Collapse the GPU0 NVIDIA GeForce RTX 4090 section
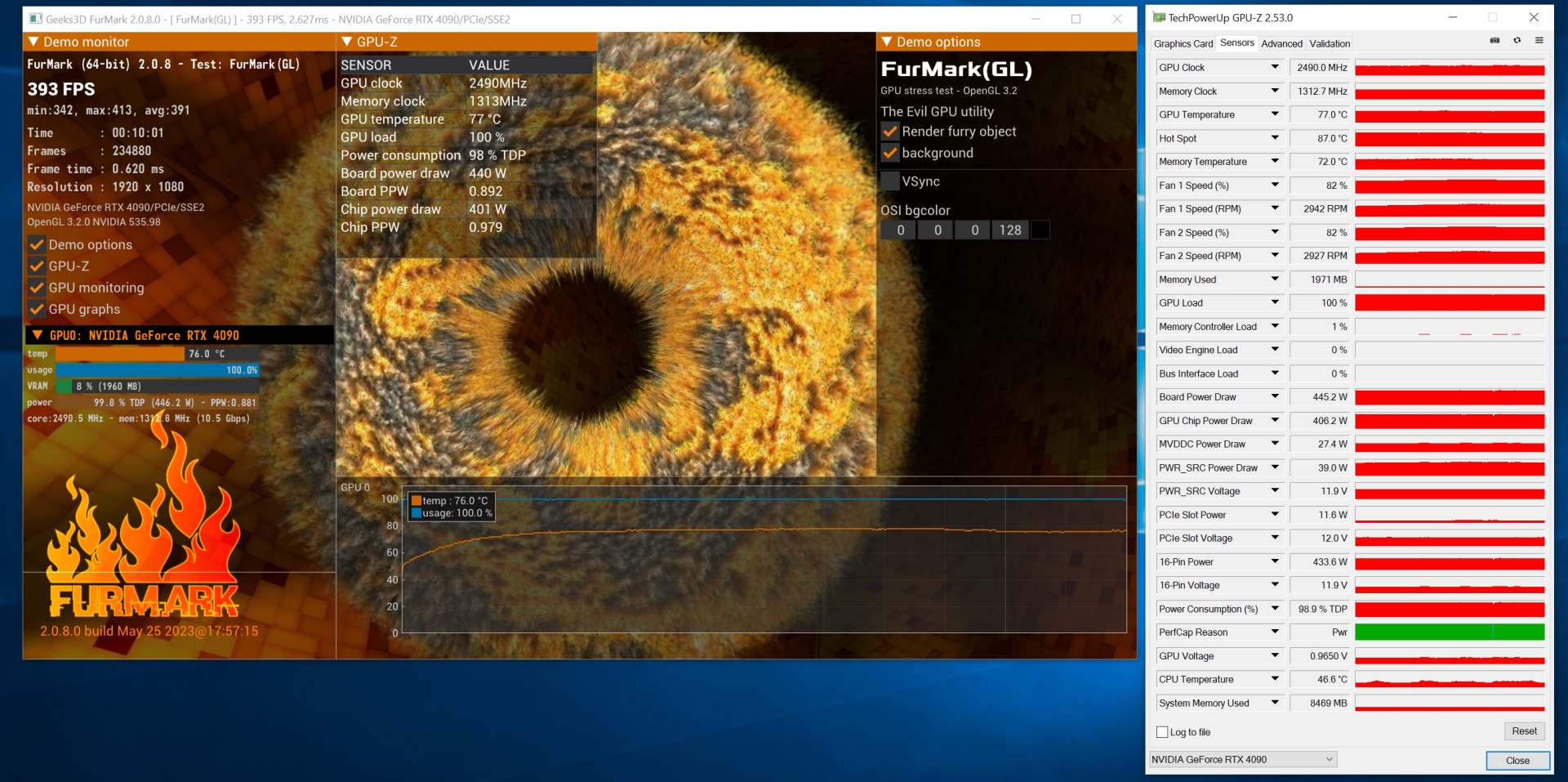This screenshot has height=782, width=1568. point(37,335)
